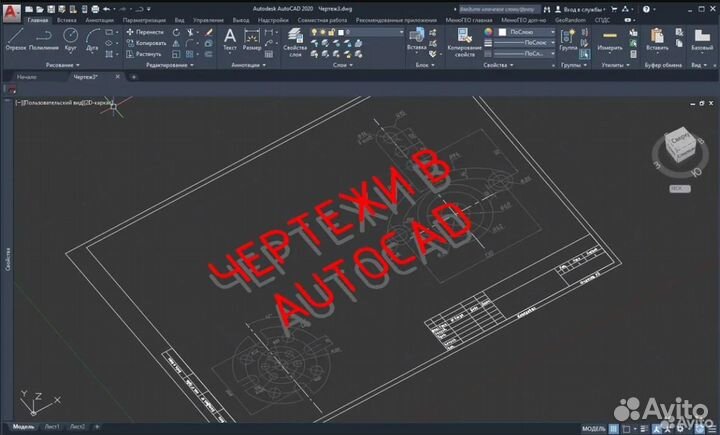Click the Help question mark button

click(x=647, y=9)
